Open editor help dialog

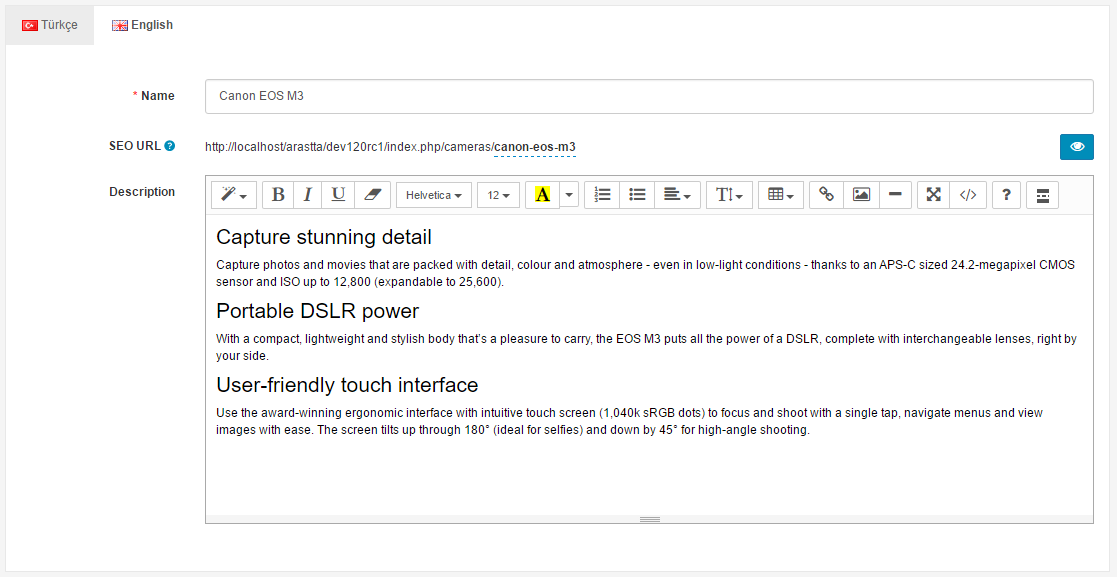coord(1007,195)
